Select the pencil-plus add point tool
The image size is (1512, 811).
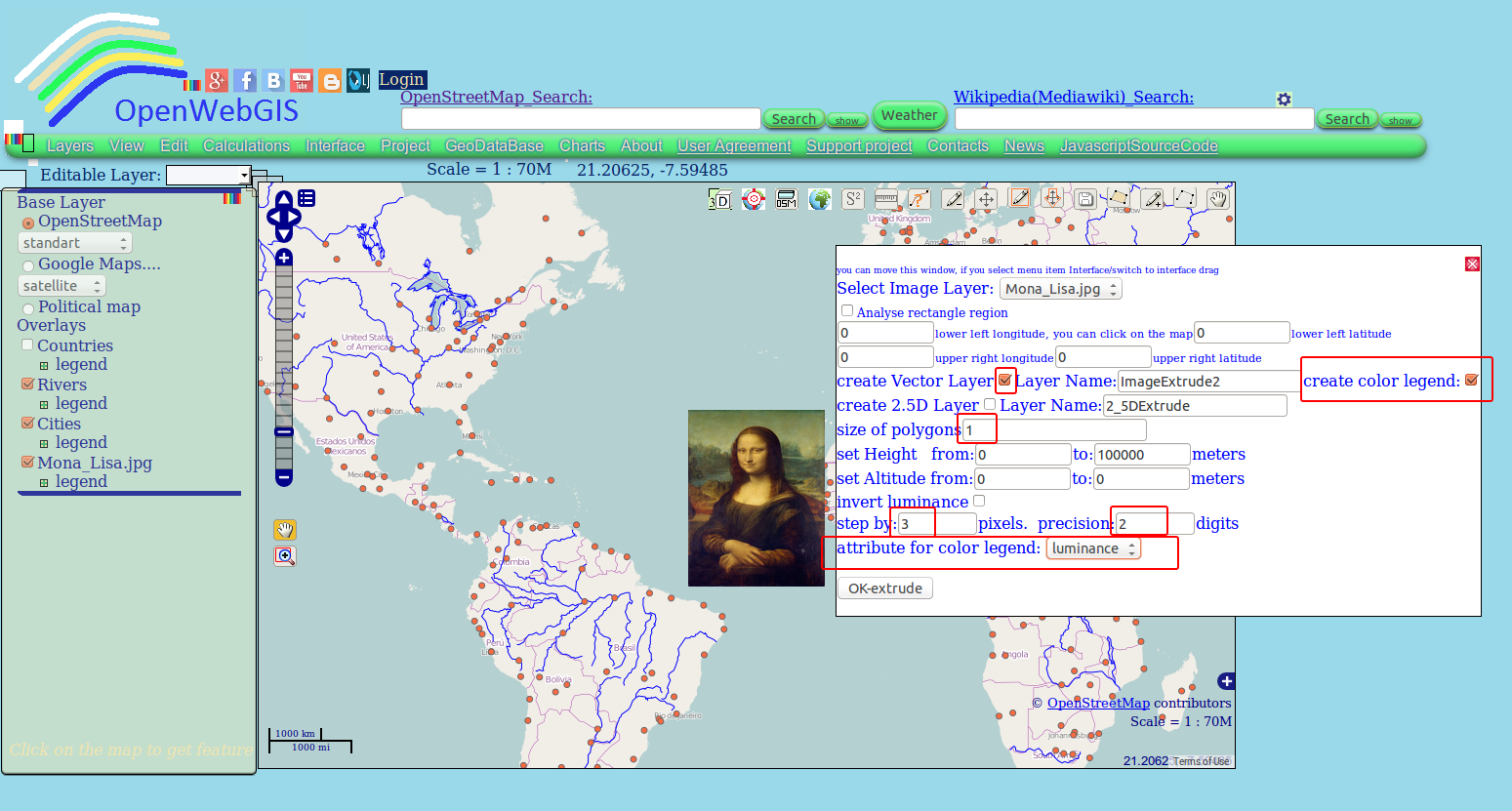pos(1152,199)
